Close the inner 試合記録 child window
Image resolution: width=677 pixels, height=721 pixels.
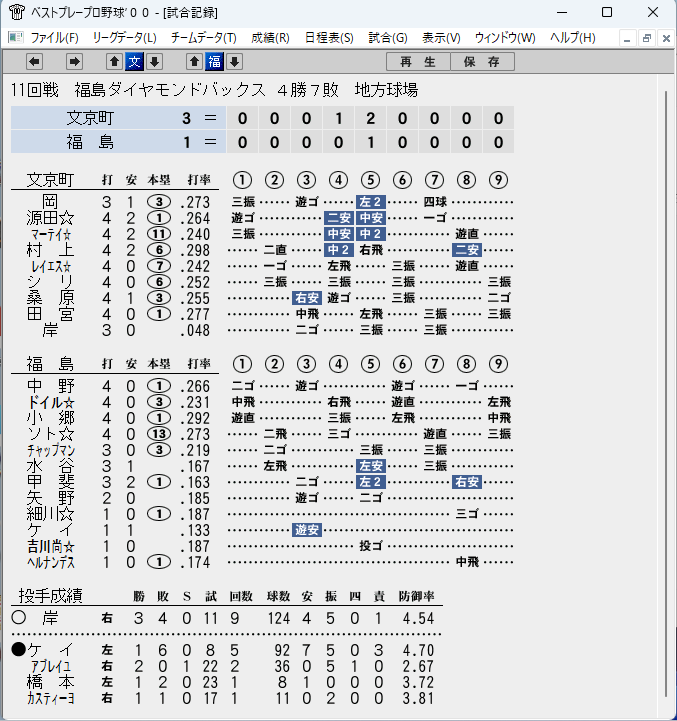(x=666, y=38)
